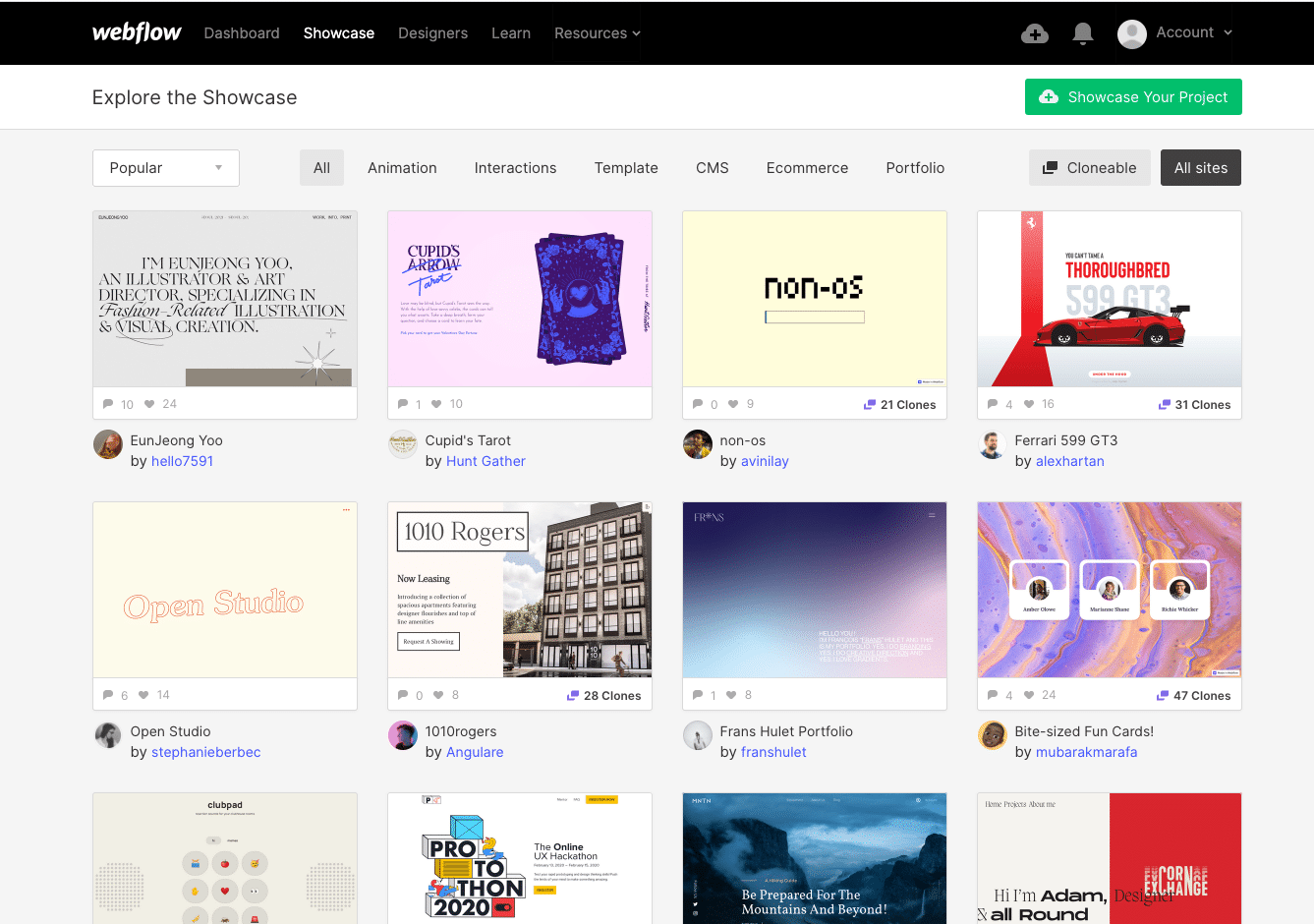Filter by Template category

click(626, 168)
